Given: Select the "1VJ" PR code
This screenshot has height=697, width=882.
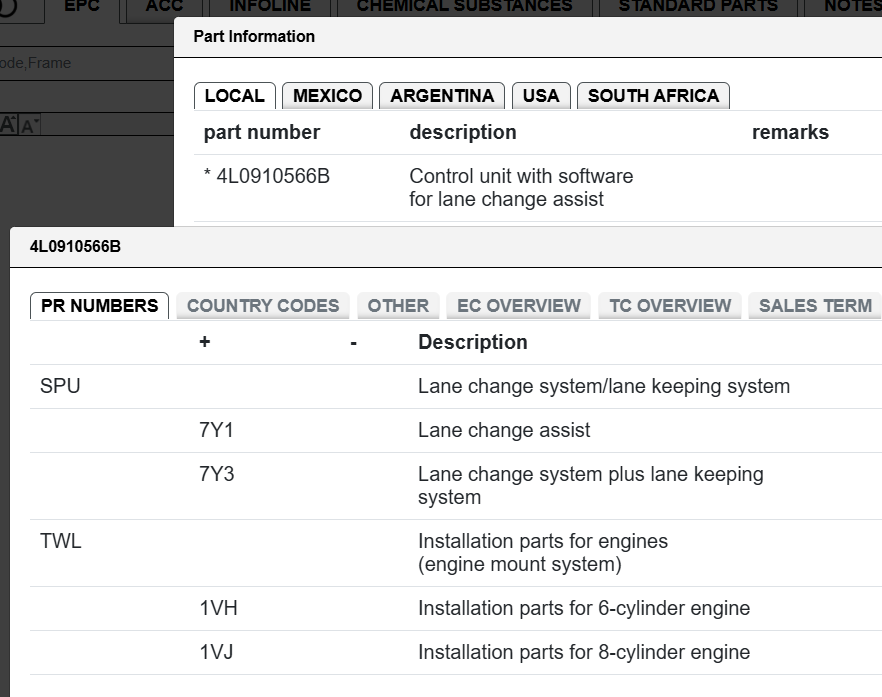Looking at the screenshot, I should pyautogui.click(x=216, y=652).
